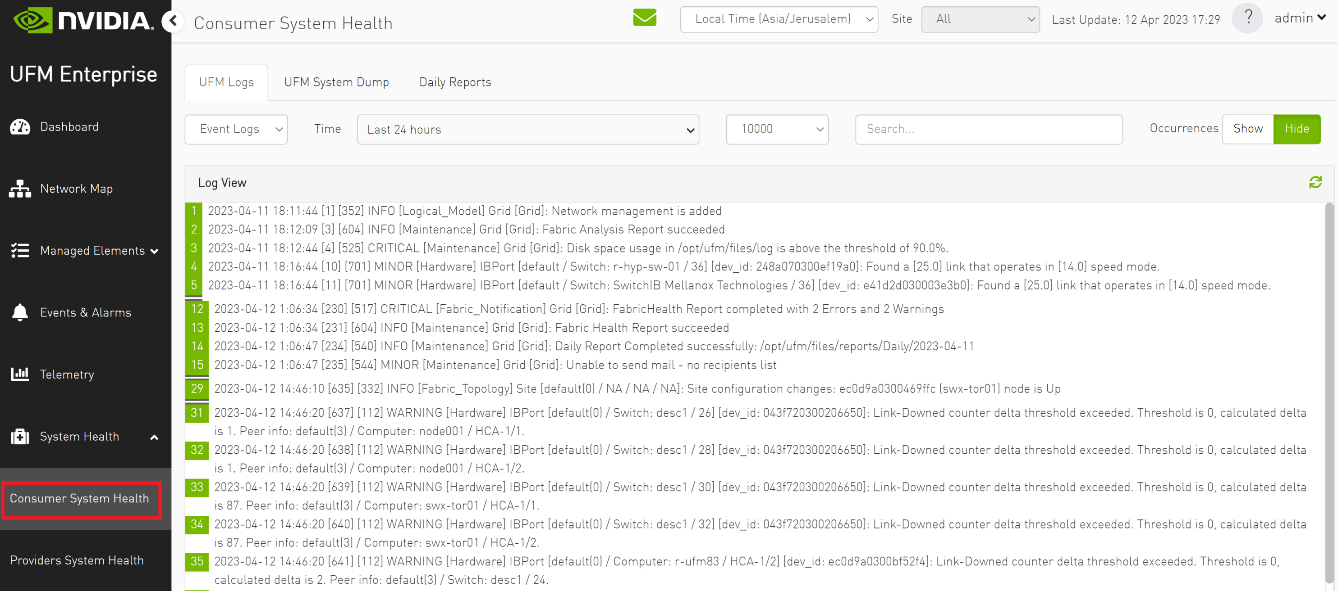Open the Site selection dropdown
Image resolution: width=1338 pixels, height=591 pixels.
(x=979, y=18)
